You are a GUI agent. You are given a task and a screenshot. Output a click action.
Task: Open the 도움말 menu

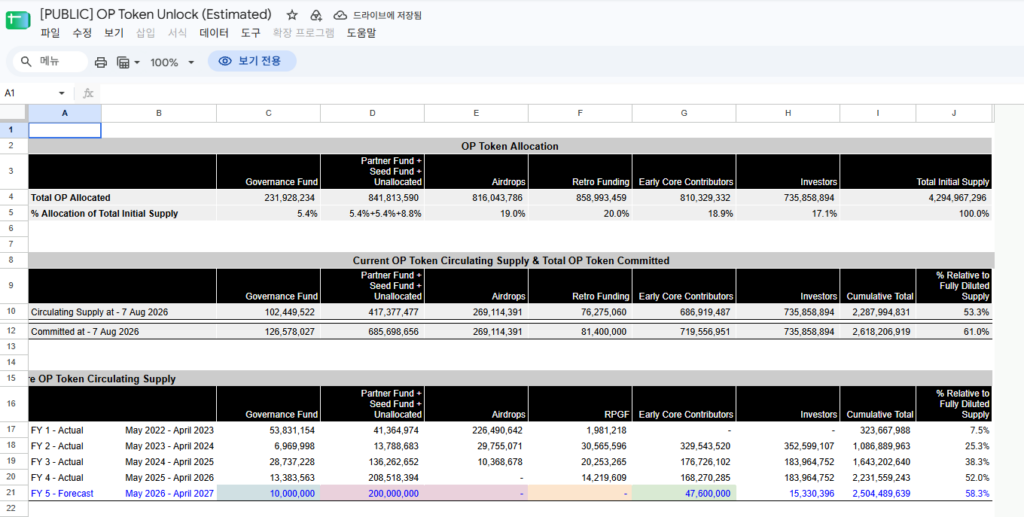tap(361, 33)
